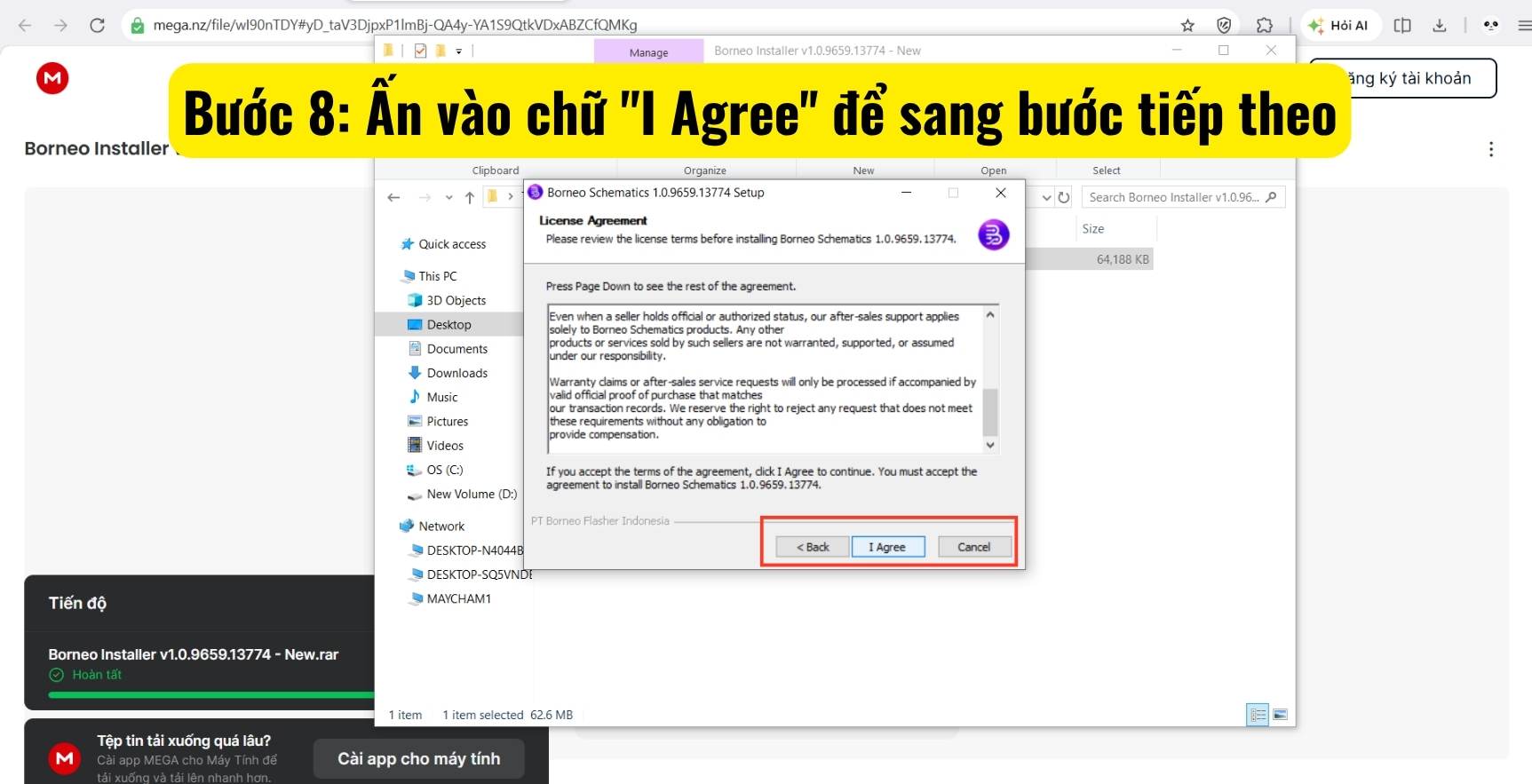Open Properties from Explorer quick access toolbar
The width and height of the screenshot is (1532, 784).
pos(420,51)
